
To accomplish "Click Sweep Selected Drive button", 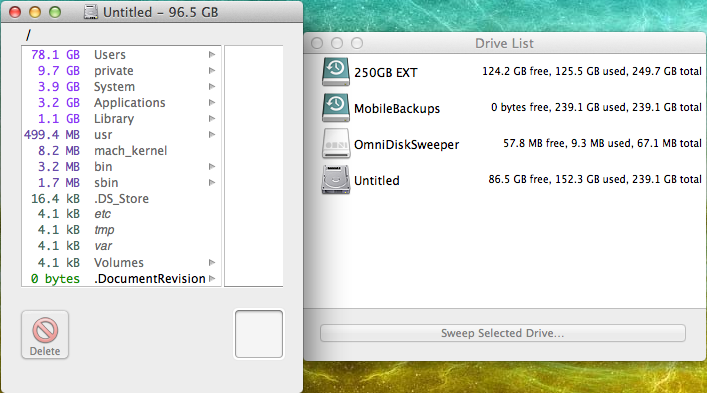I will [503, 333].
